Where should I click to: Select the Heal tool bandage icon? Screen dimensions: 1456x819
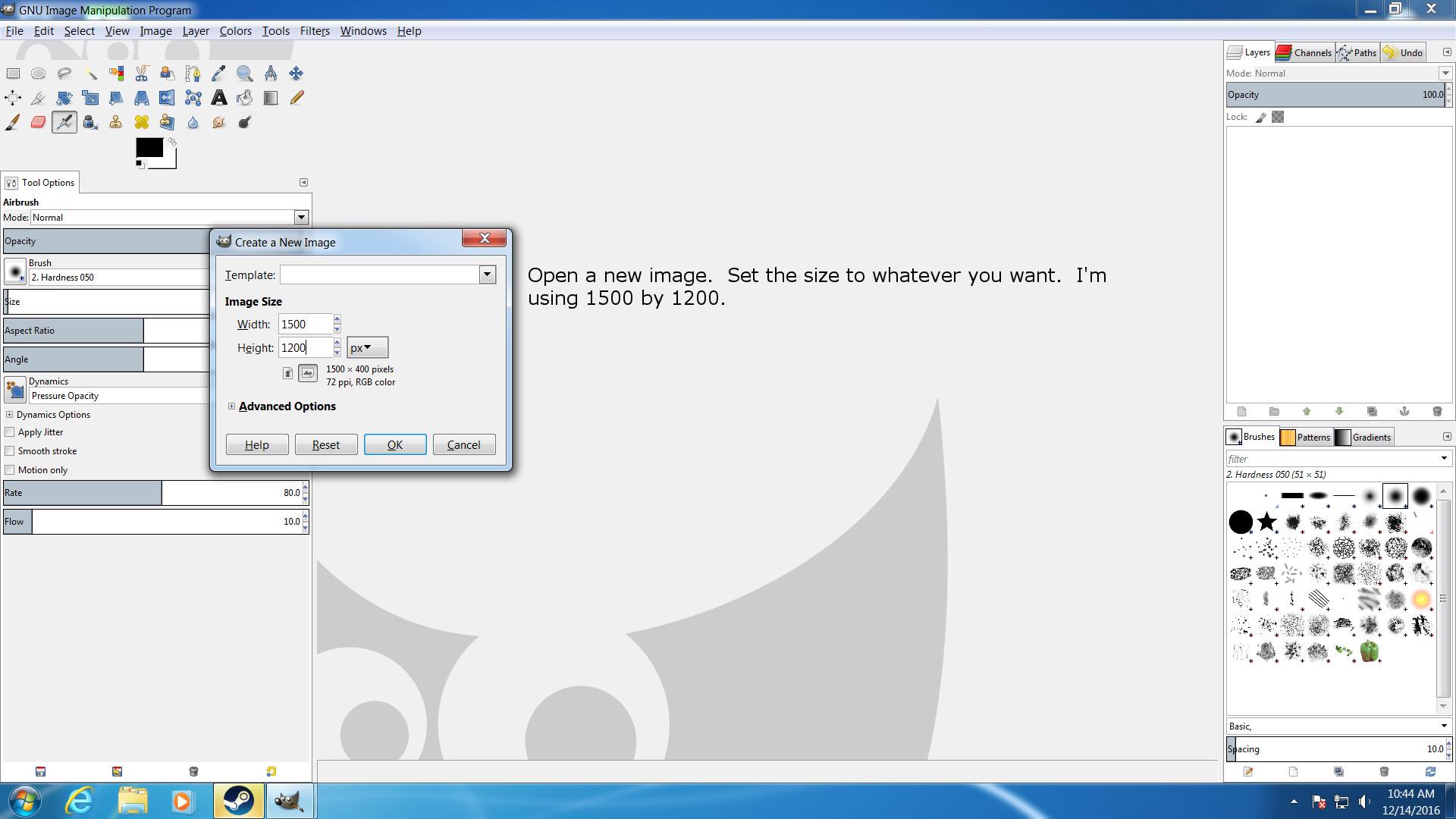click(x=142, y=123)
